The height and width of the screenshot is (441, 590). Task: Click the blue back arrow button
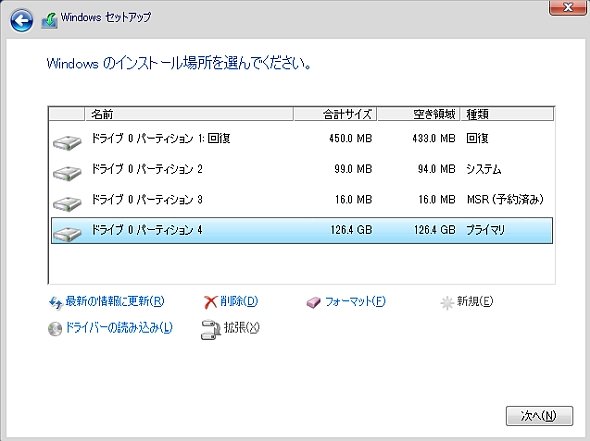21,20
